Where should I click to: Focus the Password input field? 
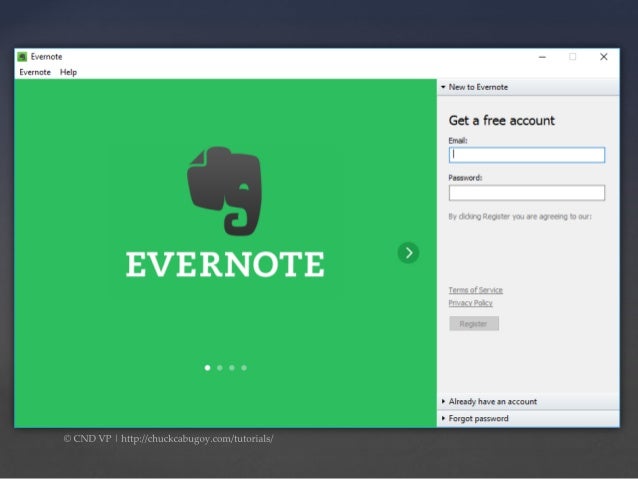(527, 193)
